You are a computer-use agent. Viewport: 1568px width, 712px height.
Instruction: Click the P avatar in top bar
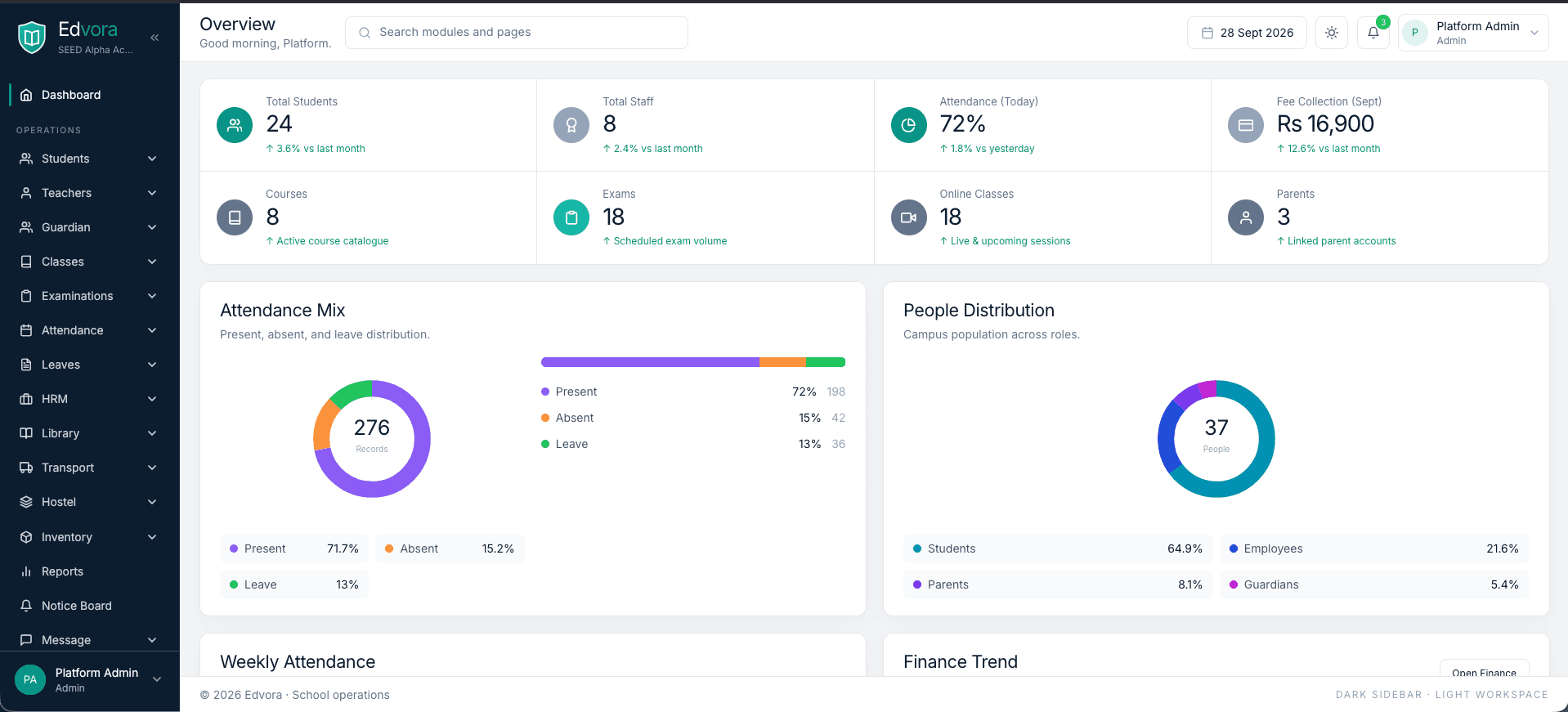pos(1415,33)
